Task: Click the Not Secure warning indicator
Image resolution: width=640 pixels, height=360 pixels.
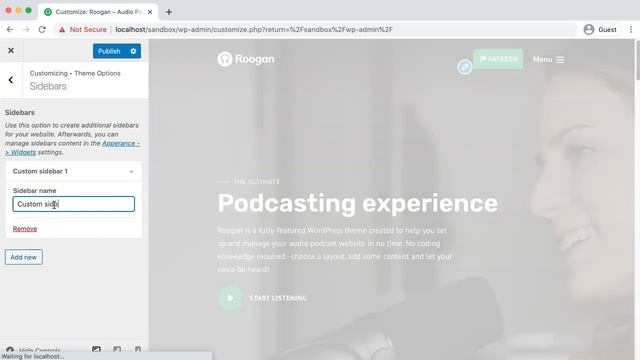Action: pos(83,29)
